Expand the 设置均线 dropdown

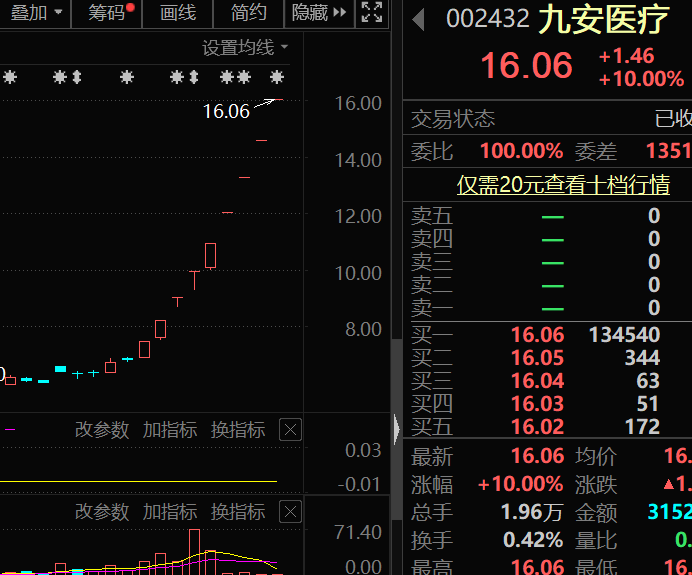[x=245, y=47]
